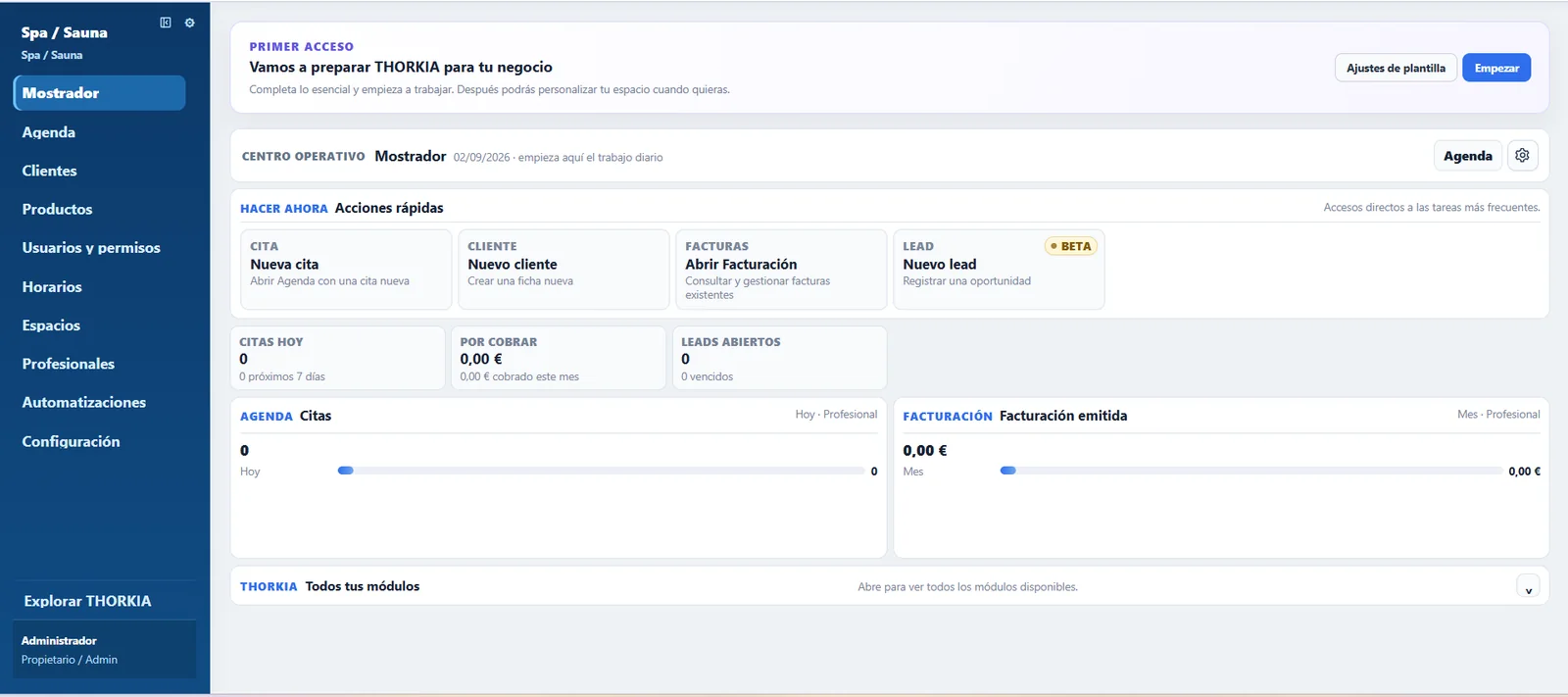1568x697 pixels.
Task: Open Automatizaciones in the sidebar
Action: pyautogui.click(x=84, y=402)
